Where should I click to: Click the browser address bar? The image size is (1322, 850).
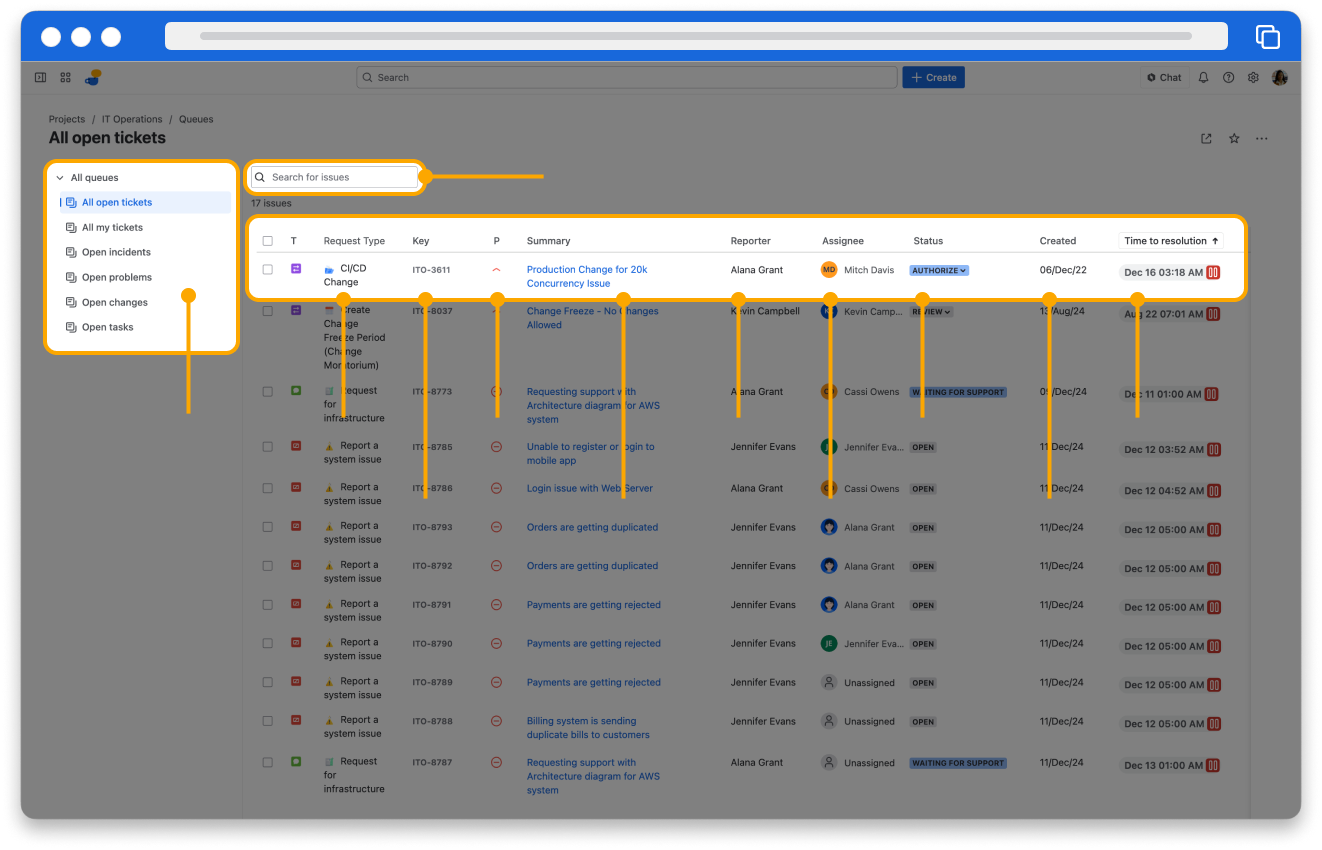click(696, 36)
